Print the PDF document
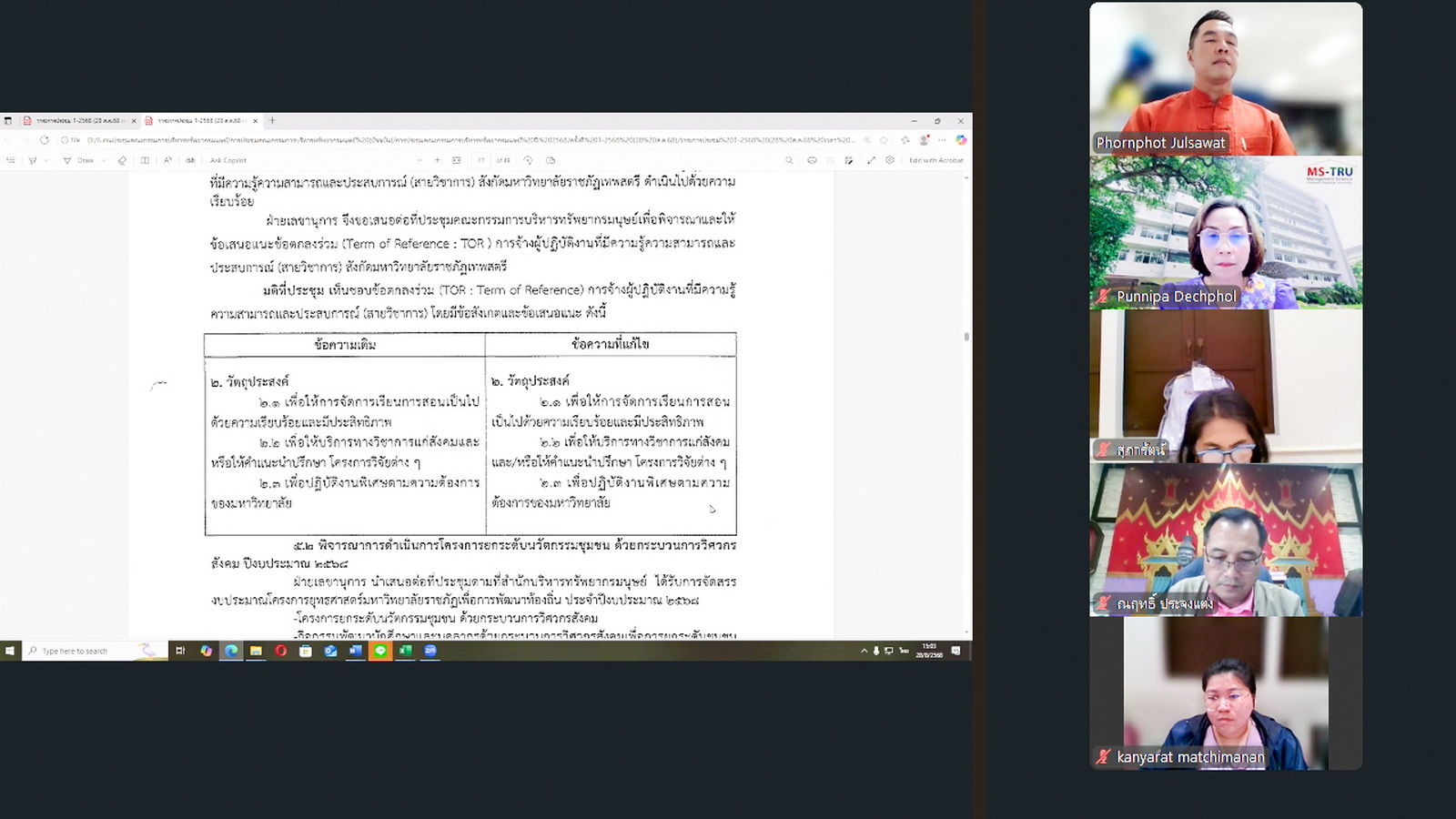The width and height of the screenshot is (1456, 819). pos(812,160)
